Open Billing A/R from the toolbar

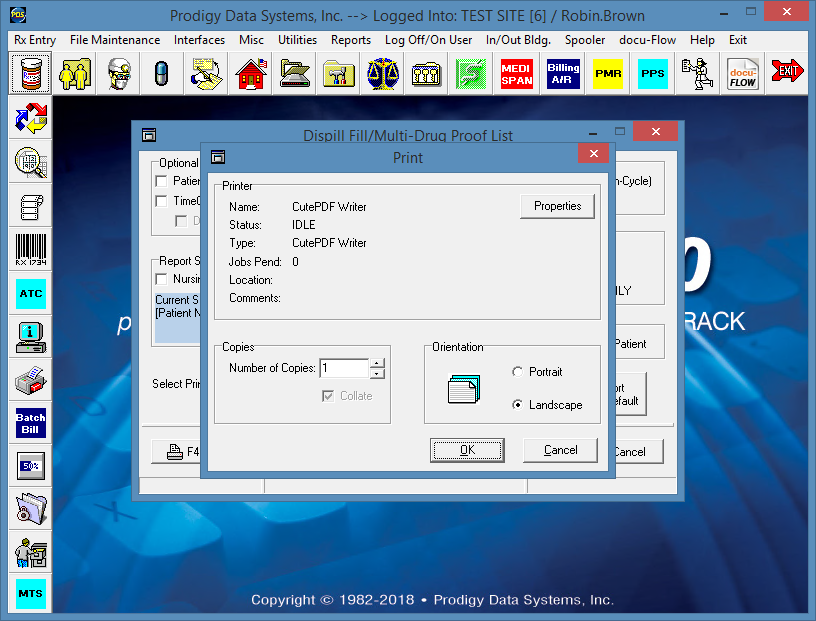563,74
